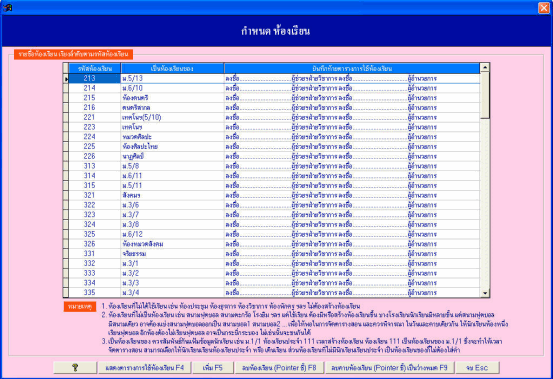Select room code cell 333
This screenshot has width=553, height=379.
[x=95, y=273]
